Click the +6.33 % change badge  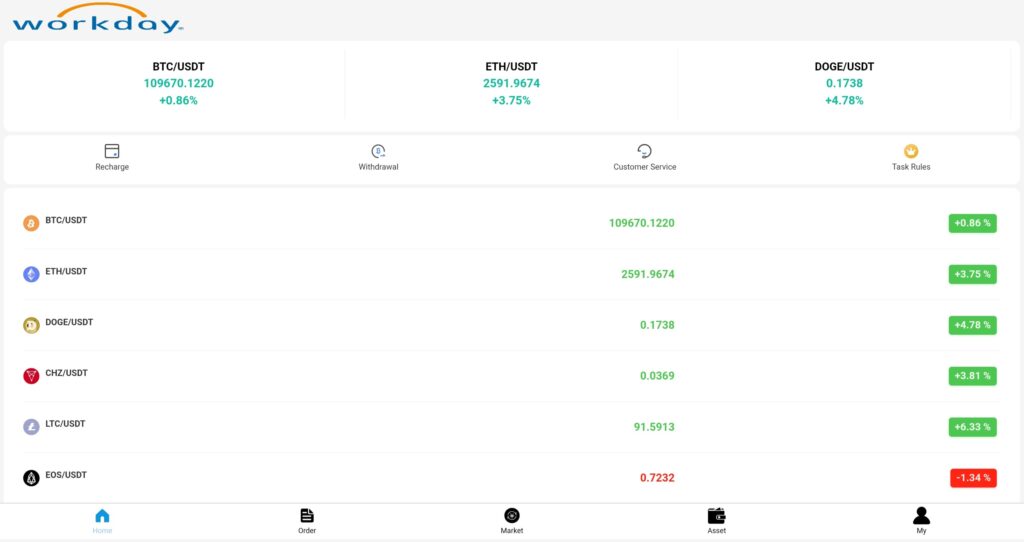[972, 427]
